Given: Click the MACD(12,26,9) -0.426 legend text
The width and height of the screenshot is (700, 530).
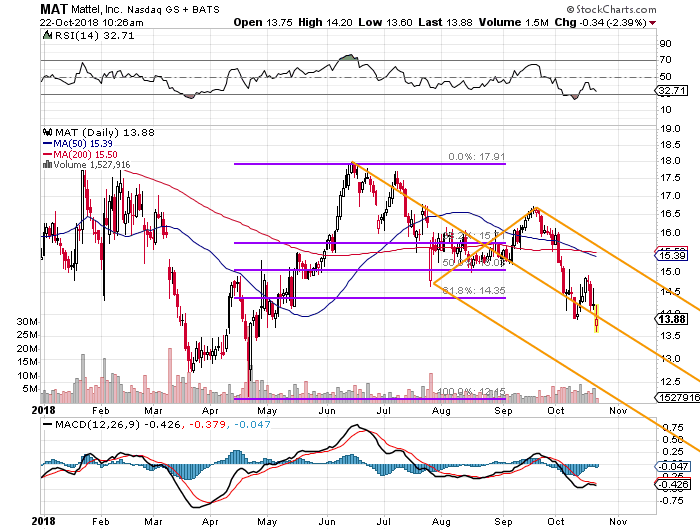Looking at the screenshot, I should coord(117,424).
